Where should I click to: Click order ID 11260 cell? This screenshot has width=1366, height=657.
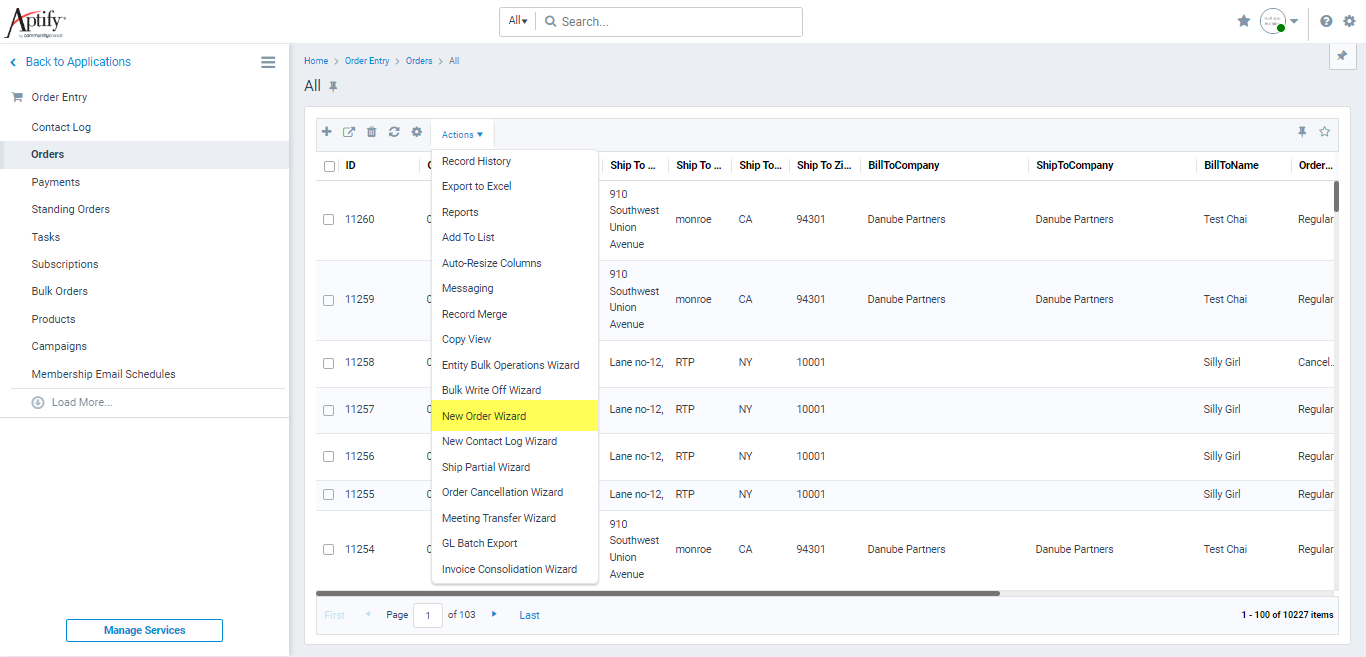[x=360, y=220]
